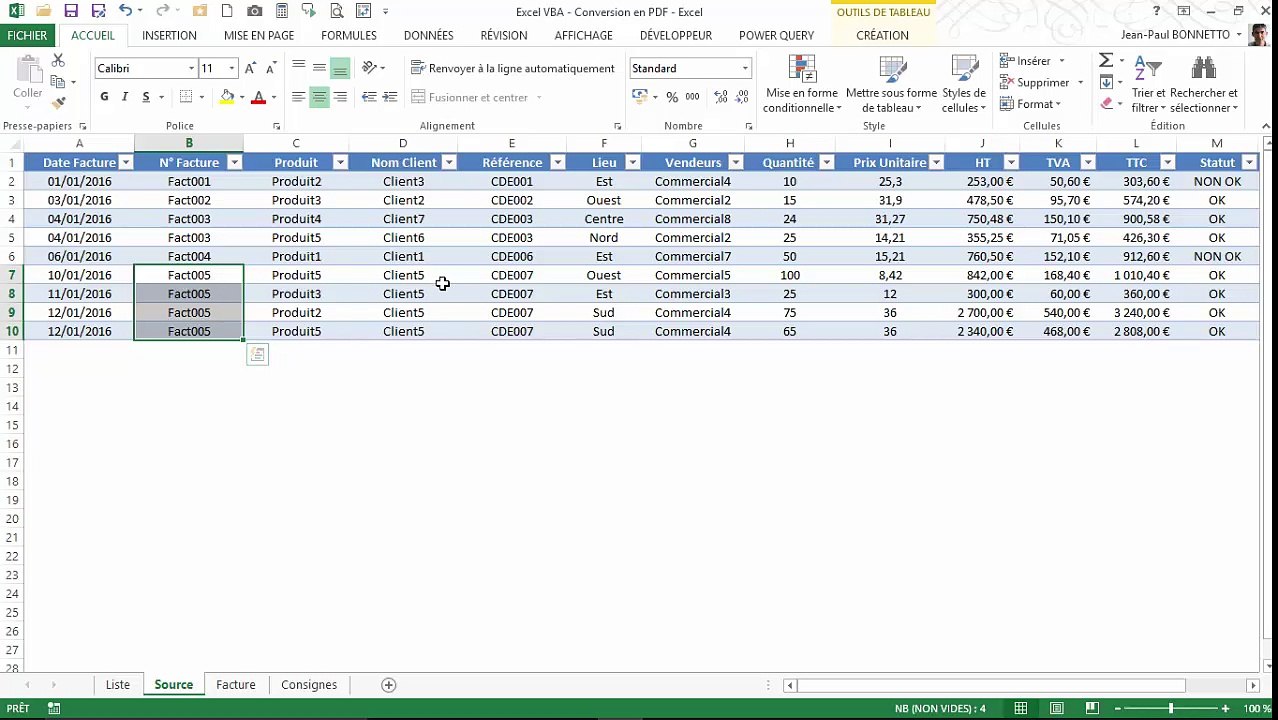Open the Nombre dialog launcher icon
The height and width of the screenshot is (720, 1278).
pyautogui.click(x=748, y=127)
